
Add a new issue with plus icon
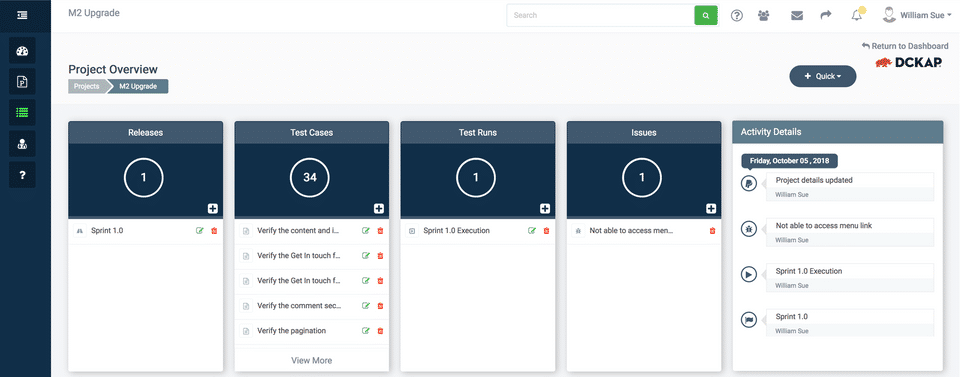[x=711, y=209]
